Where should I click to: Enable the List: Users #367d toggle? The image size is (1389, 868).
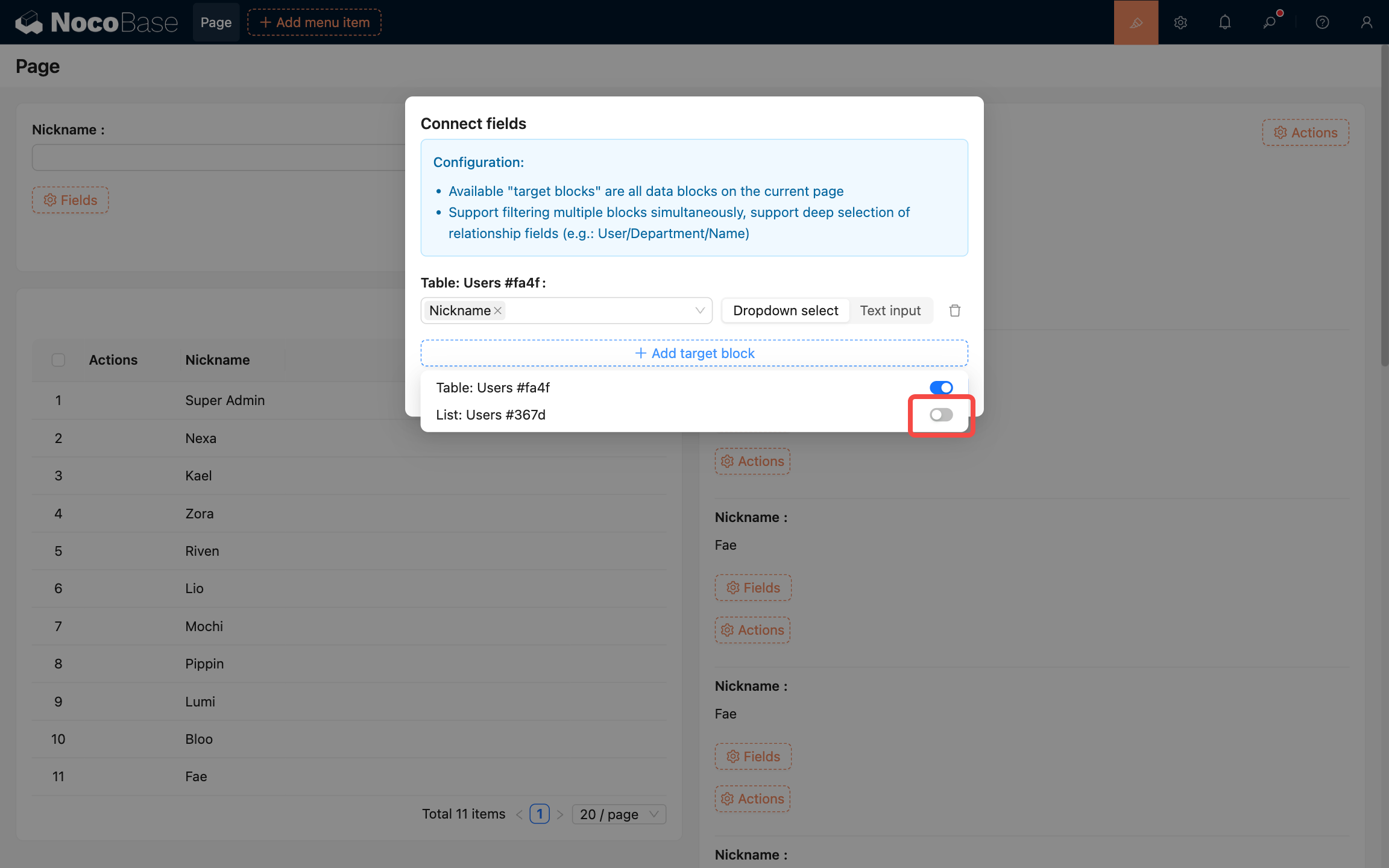[940, 415]
